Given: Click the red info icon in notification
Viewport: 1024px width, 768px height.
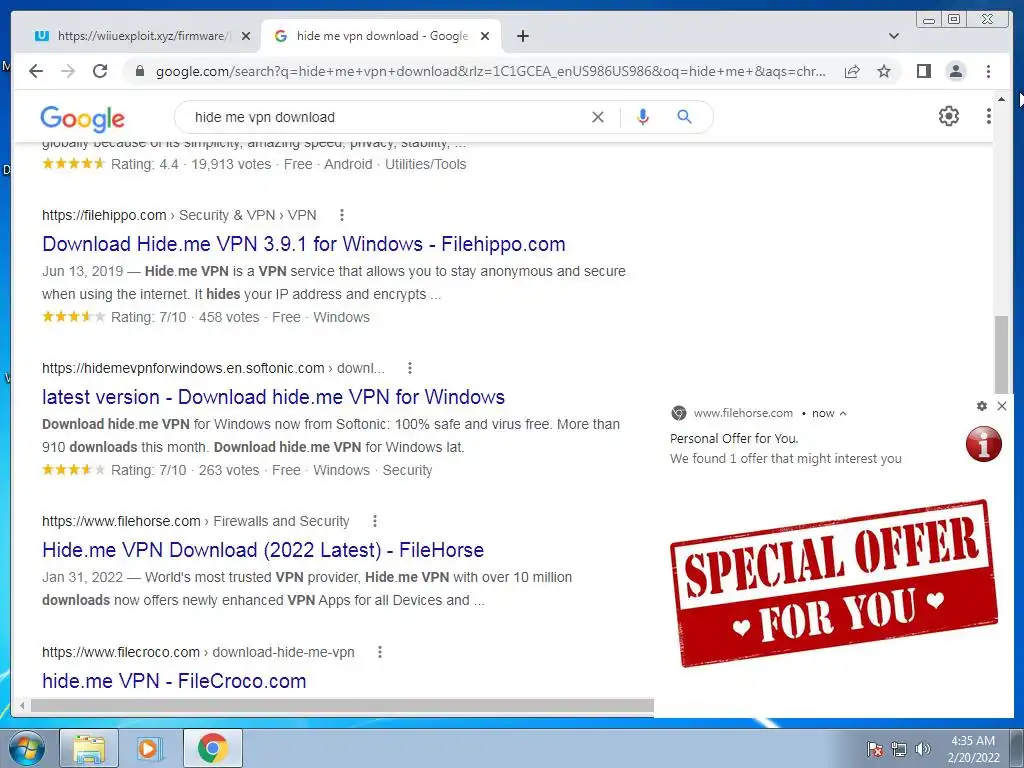Looking at the screenshot, I should tap(984, 444).
